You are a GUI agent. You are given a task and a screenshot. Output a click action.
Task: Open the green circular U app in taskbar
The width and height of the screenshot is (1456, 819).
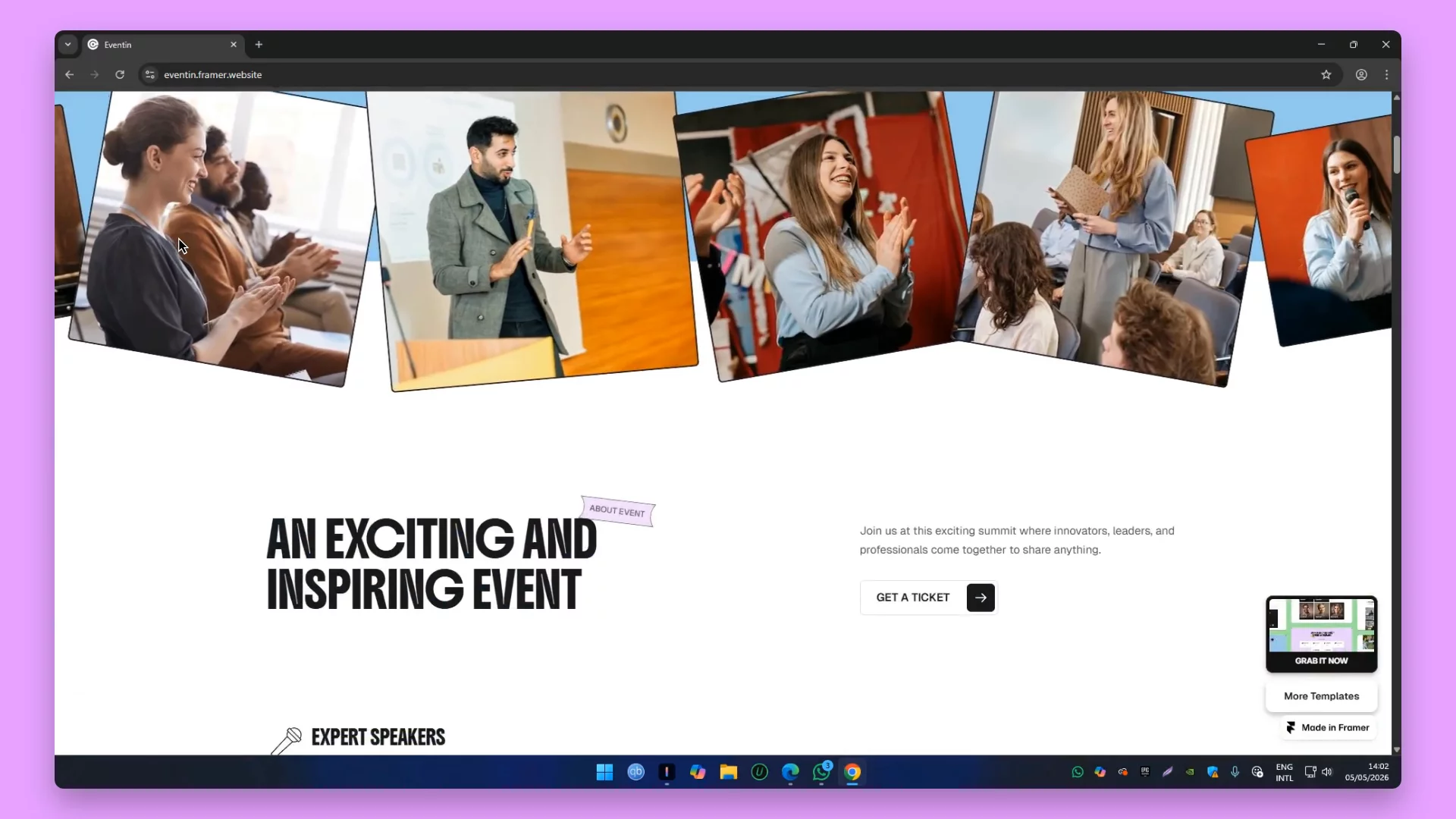coord(759,772)
